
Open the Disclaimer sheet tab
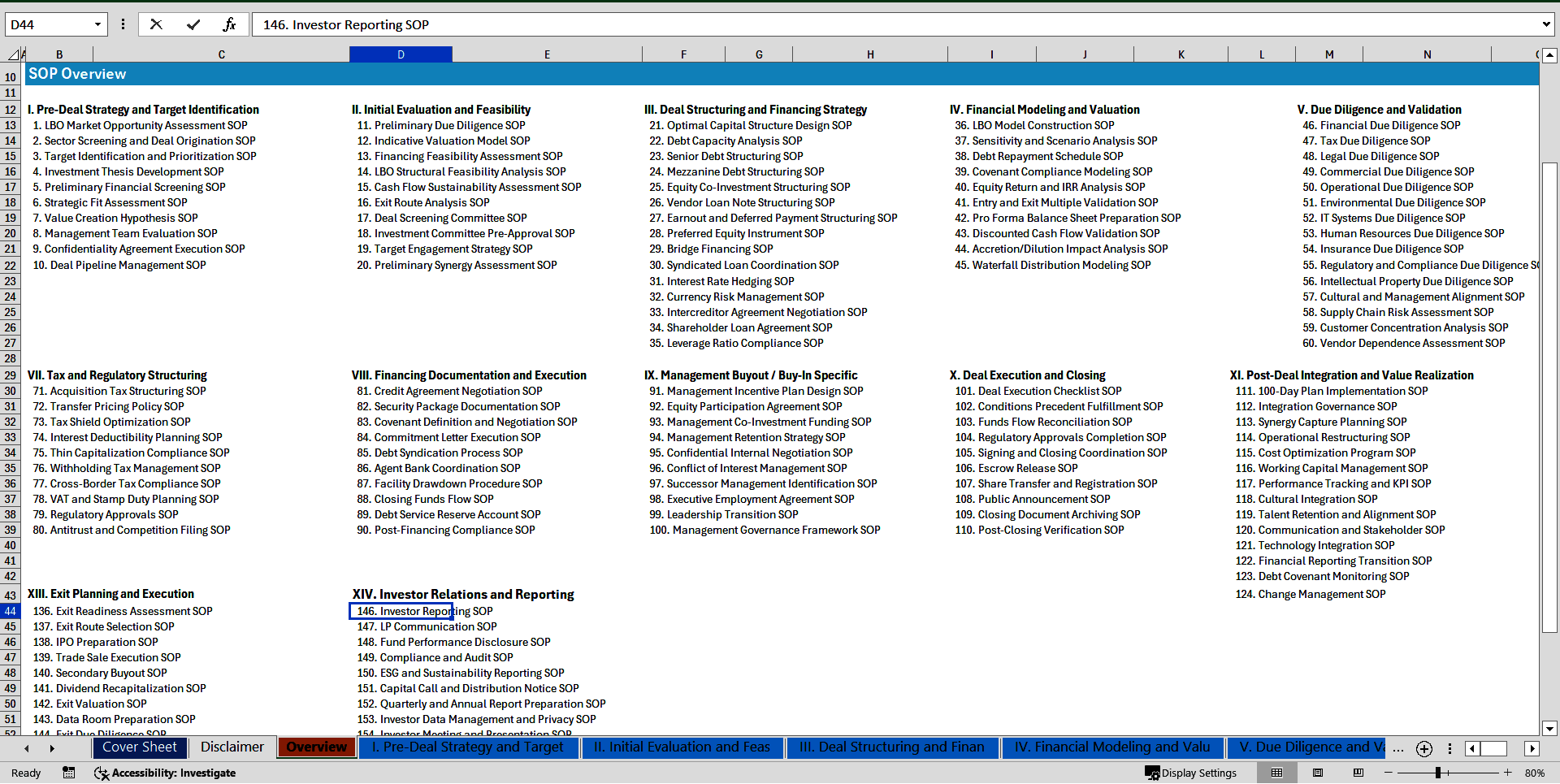[232, 747]
